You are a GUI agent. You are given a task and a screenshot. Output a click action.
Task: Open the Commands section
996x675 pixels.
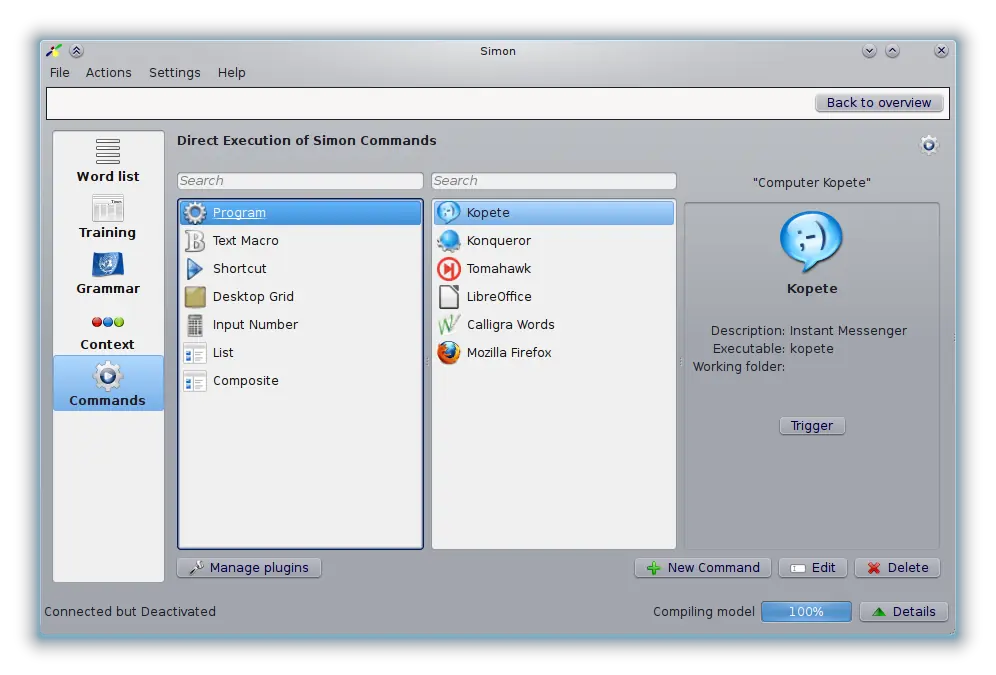pos(108,384)
